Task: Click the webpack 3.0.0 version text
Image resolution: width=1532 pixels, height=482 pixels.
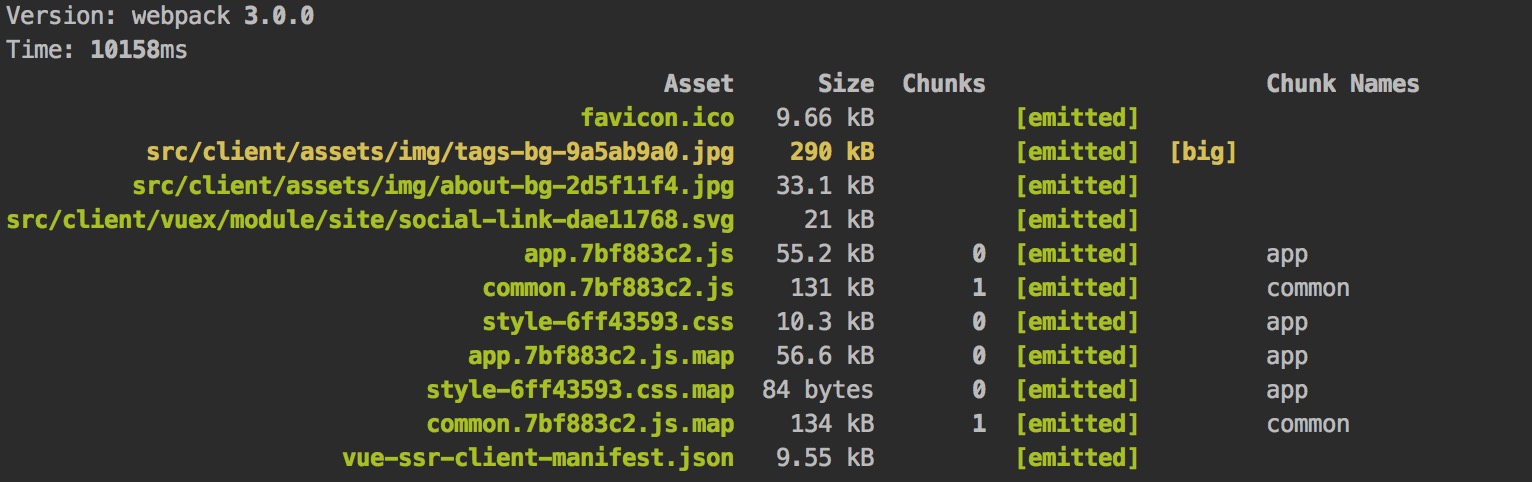Action: click(x=222, y=16)
